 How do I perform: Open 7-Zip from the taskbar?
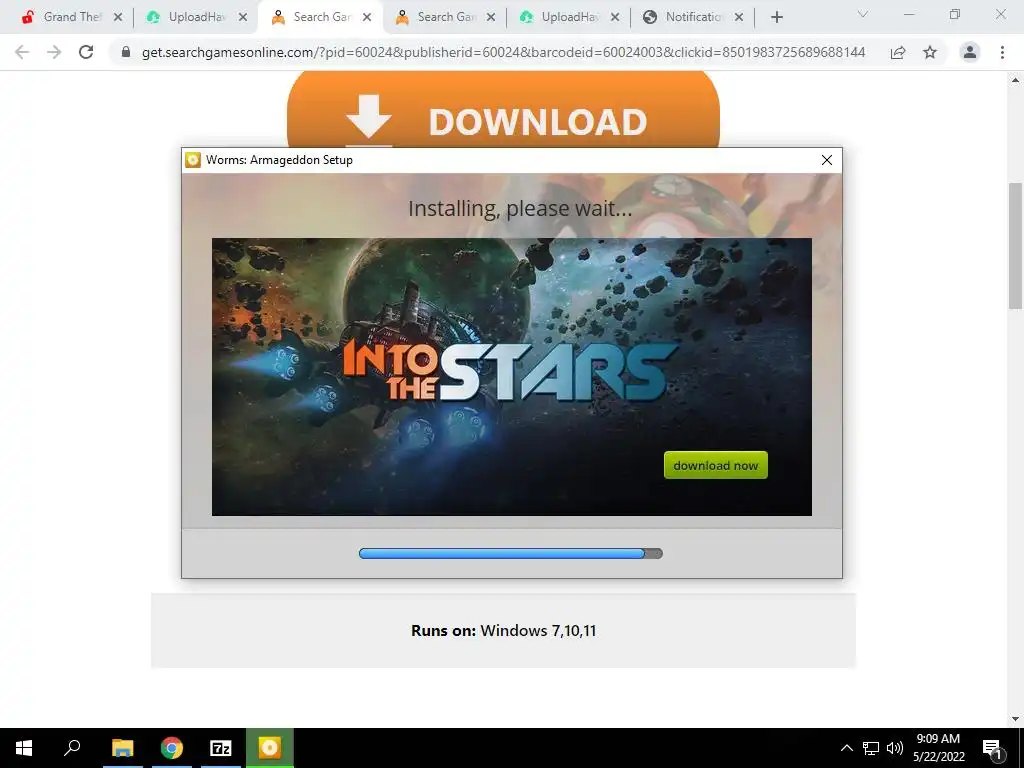click(221, 748)
